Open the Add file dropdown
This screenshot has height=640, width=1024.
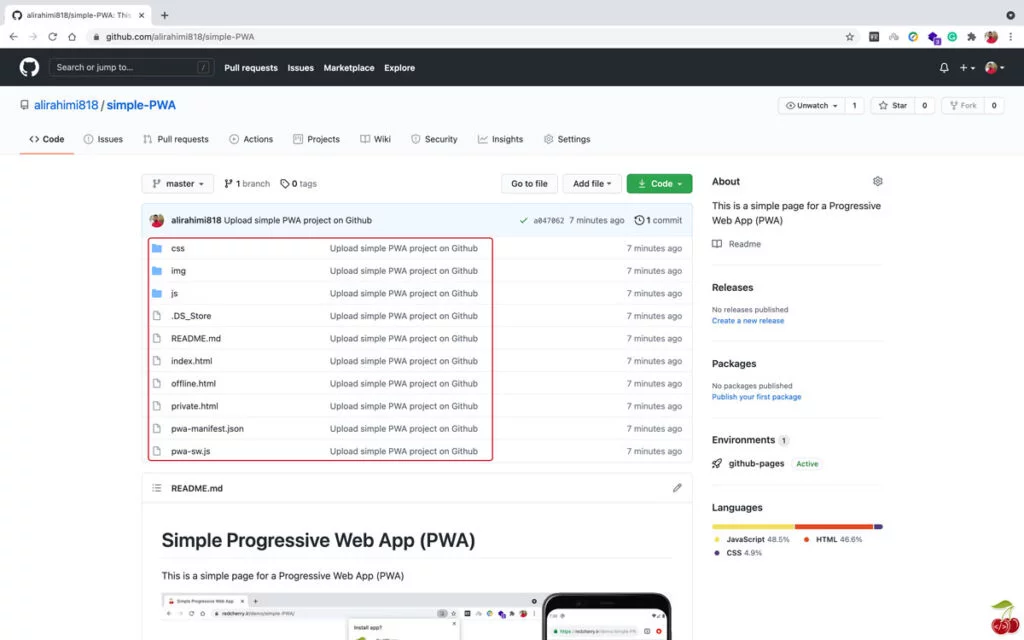591,184
